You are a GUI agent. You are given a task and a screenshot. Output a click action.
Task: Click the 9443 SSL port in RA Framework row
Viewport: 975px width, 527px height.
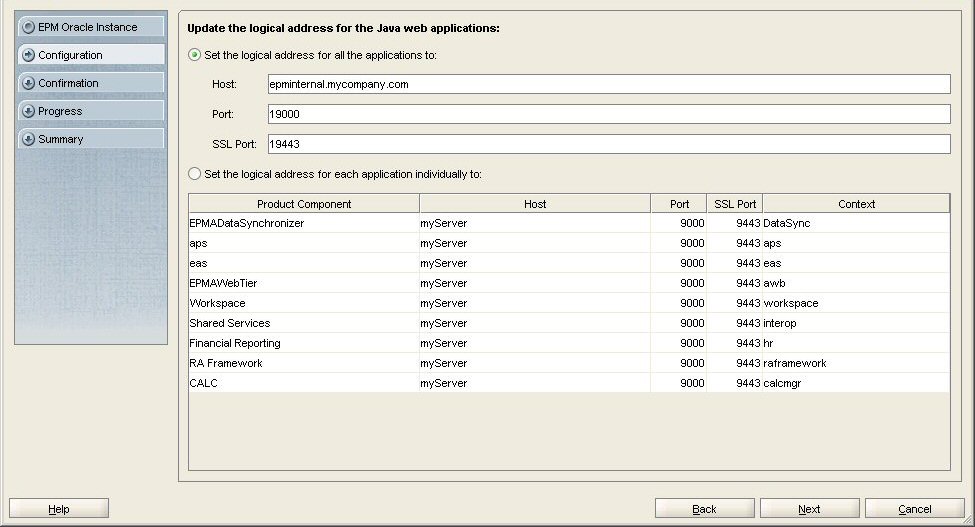click(735, 362)
